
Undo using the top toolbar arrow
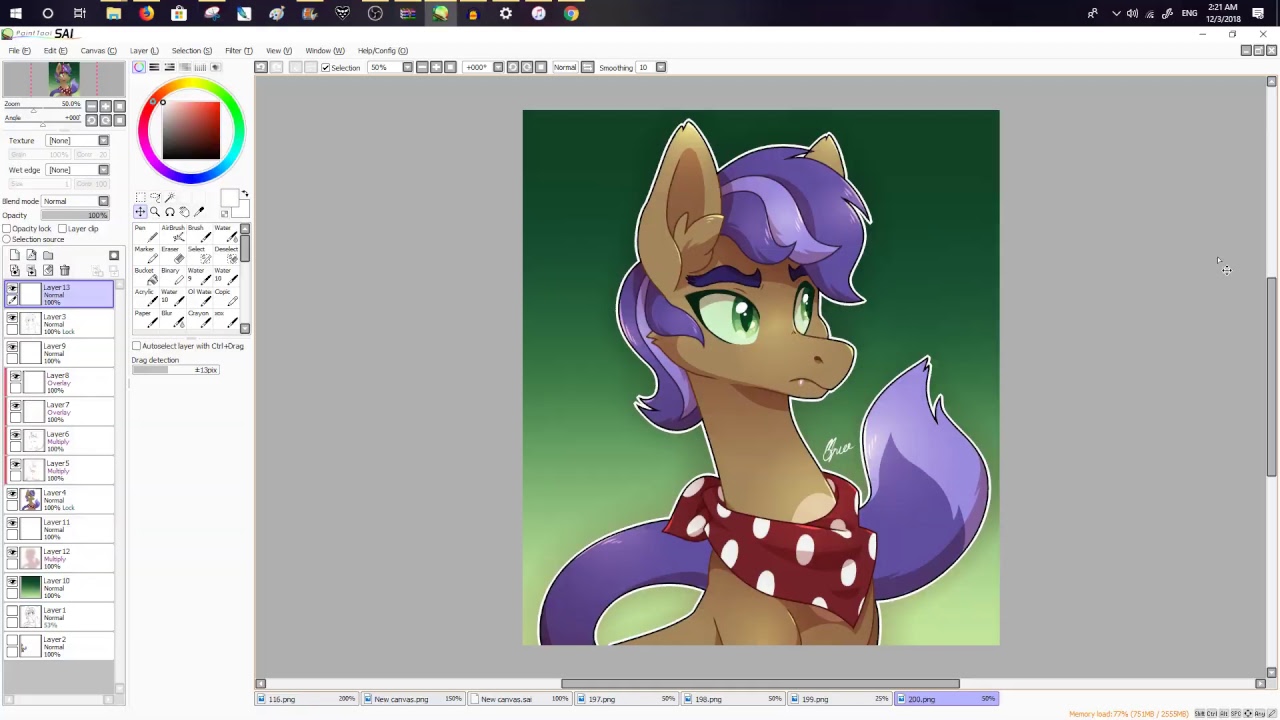click(261, 67)
